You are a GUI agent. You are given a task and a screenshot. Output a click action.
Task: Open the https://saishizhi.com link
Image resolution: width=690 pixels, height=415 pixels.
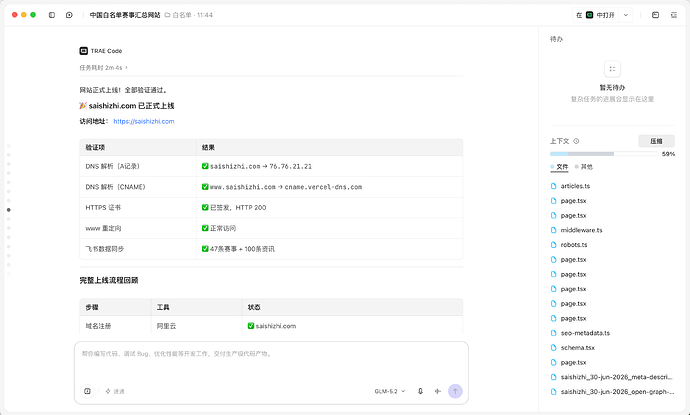click(x=144, y=121)
